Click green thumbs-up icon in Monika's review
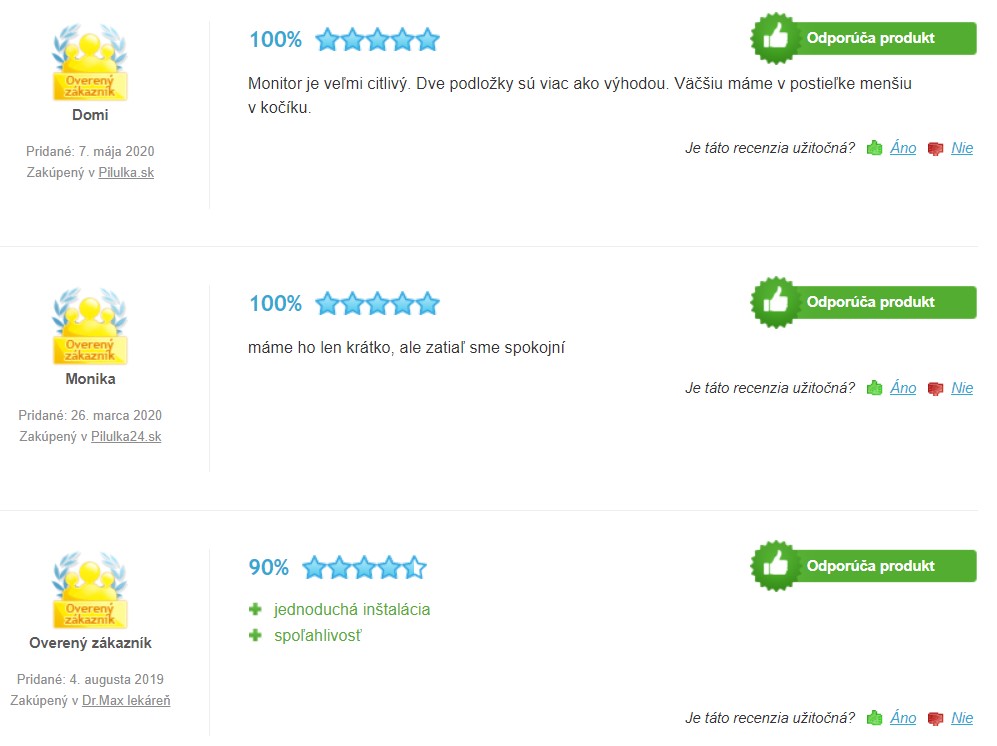Viewport: 997px width, 746px height. (x=874, y=388)
